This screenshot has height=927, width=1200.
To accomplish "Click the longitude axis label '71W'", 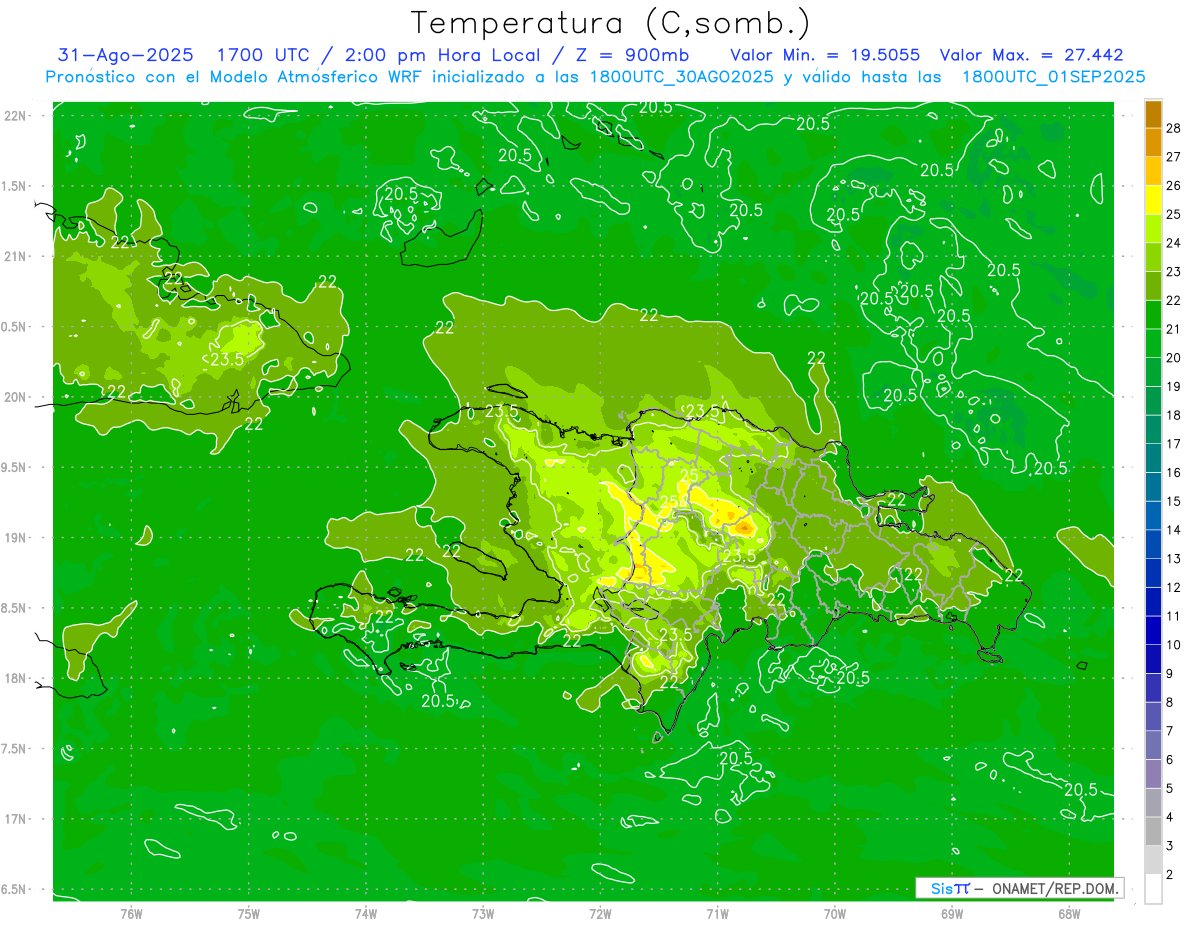I will (717, 913).
